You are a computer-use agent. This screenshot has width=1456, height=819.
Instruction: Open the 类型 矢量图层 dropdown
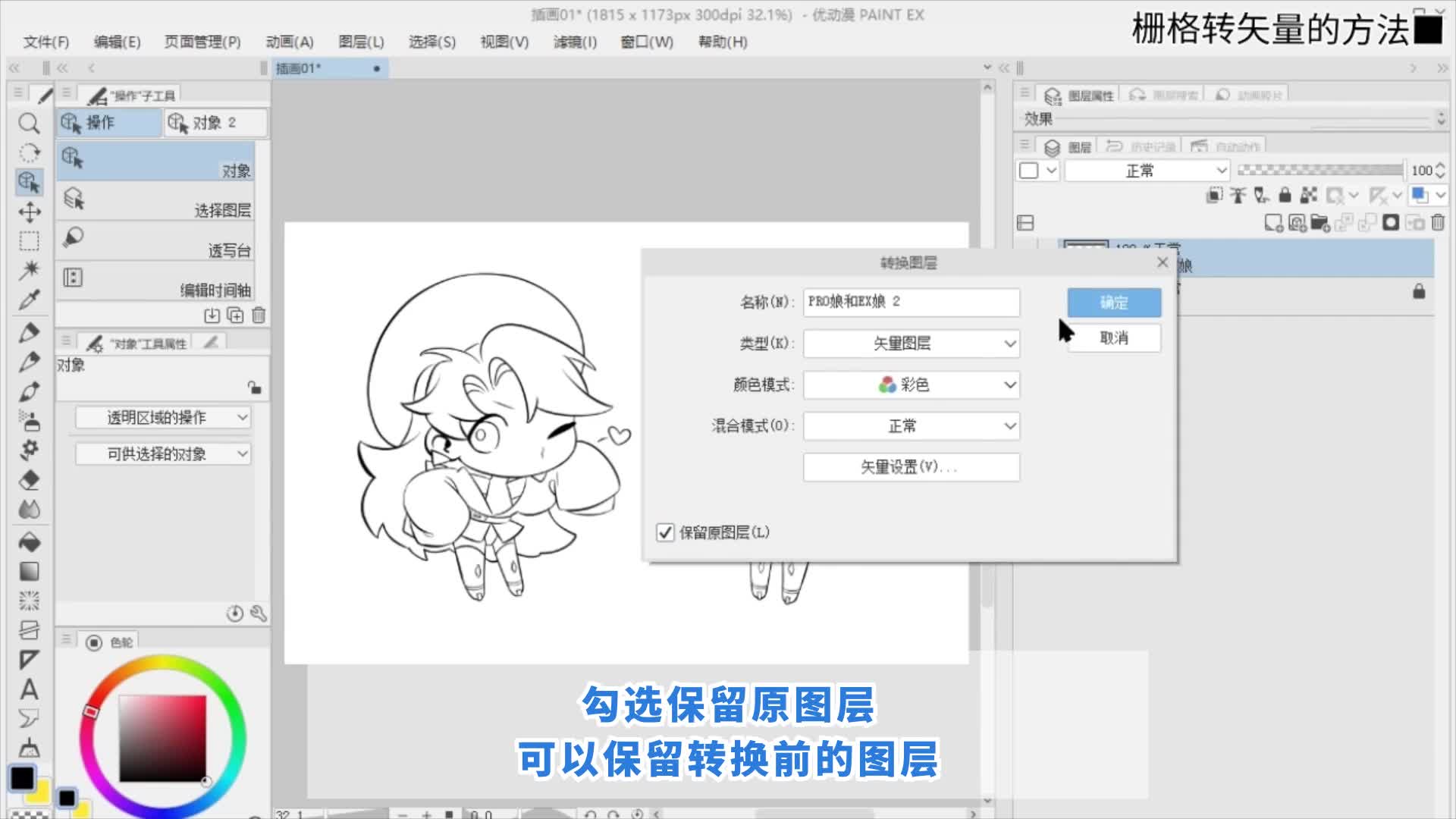[x=912, y=344]
